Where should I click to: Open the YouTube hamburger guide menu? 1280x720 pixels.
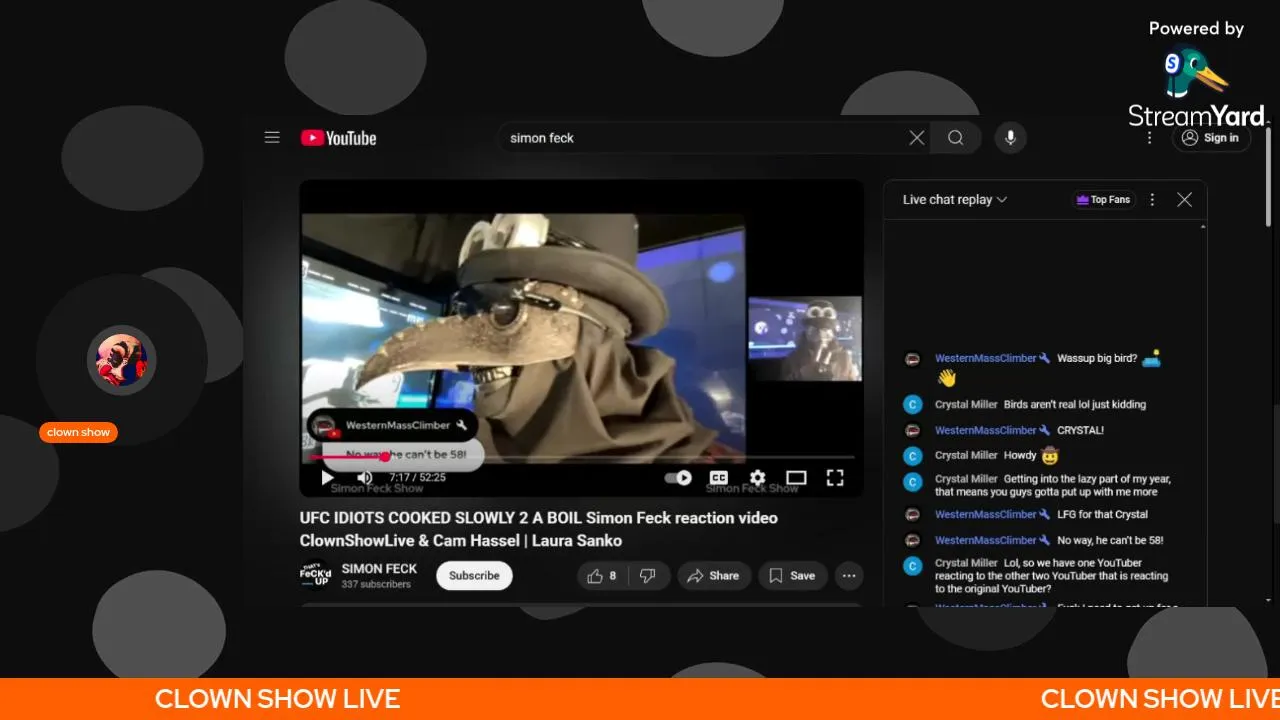pos(272,138)
